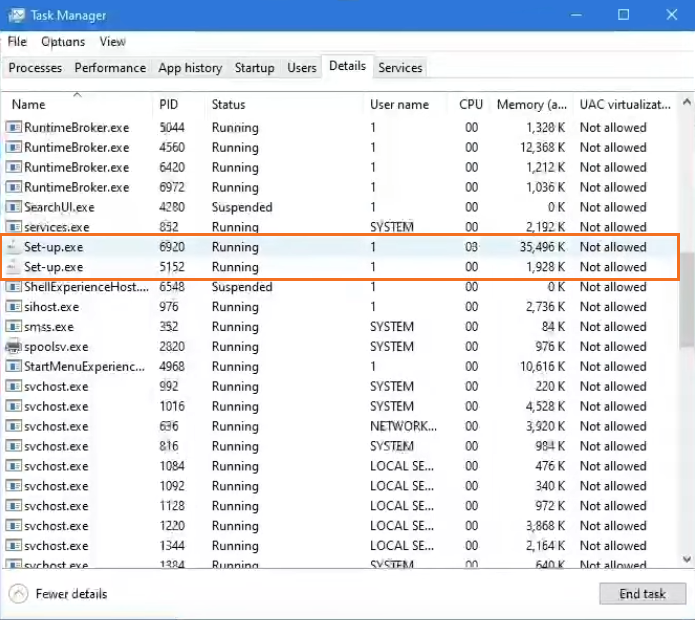The image size is (695, 620).
Task: Click the scrollbar down arrow
Action: click(687, 559)
